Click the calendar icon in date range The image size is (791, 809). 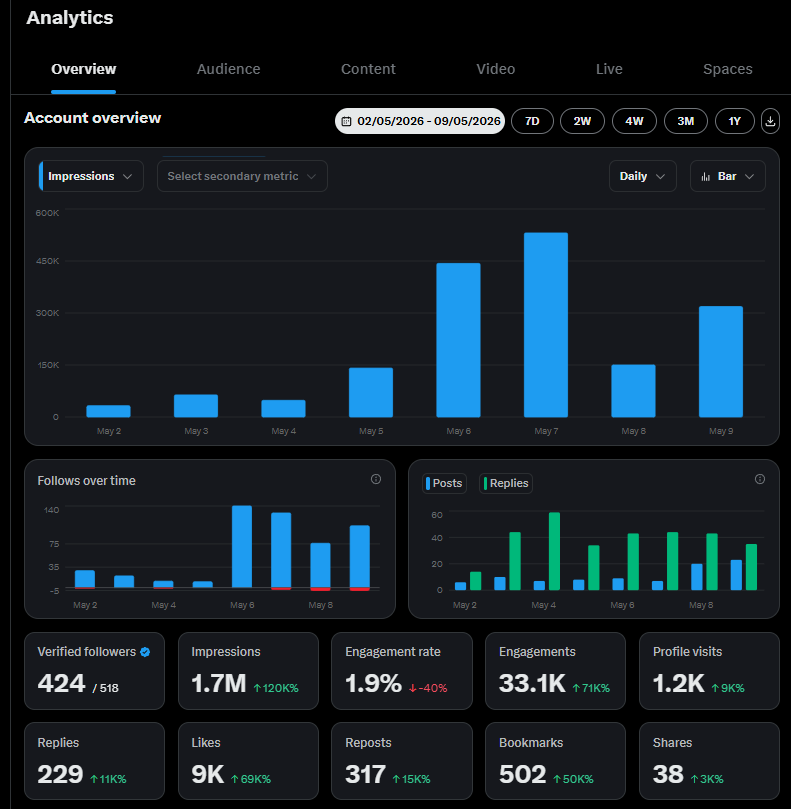[x=347, y=121]
